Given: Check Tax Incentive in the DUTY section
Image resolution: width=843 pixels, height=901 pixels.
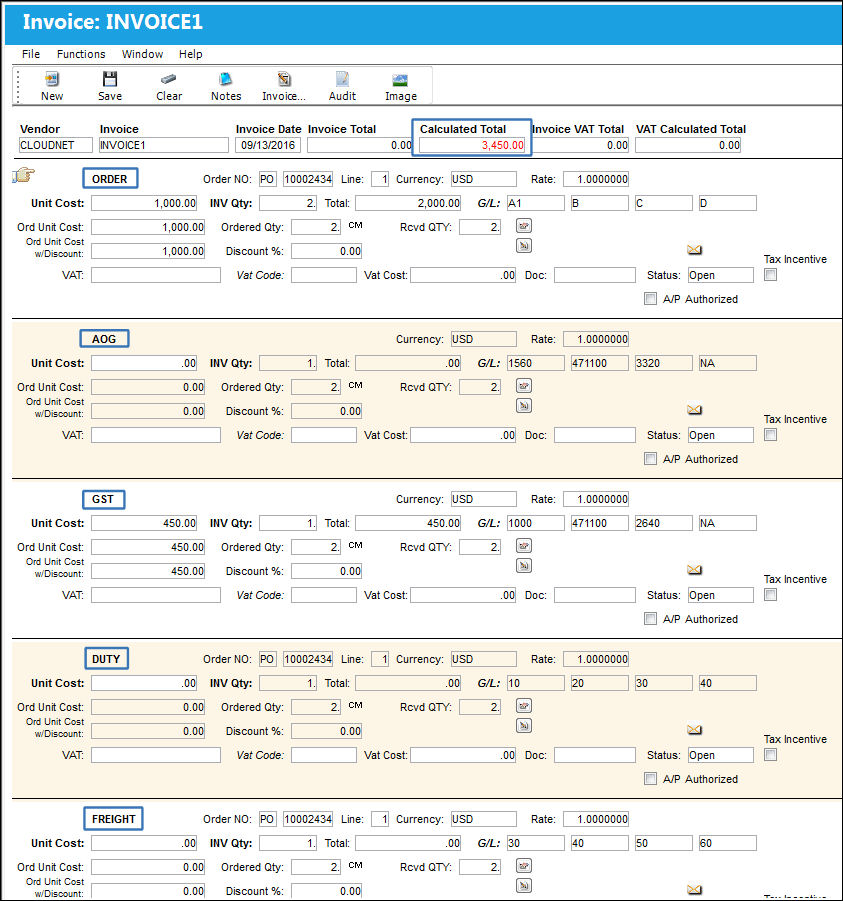Looking at the screenshot, I should point(771,754).
